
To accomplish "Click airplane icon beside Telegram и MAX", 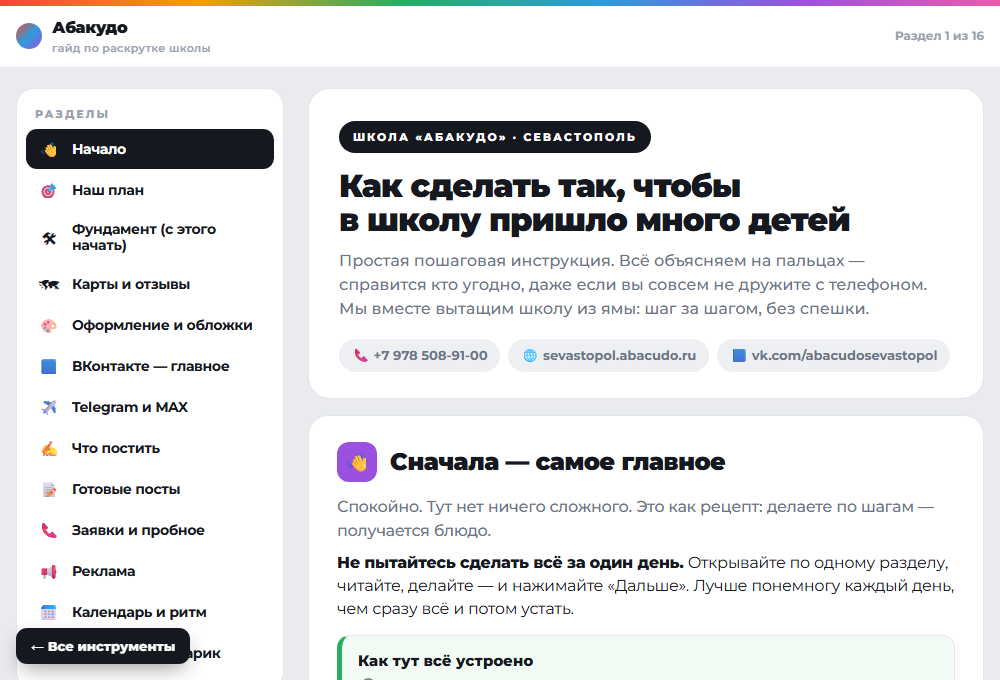I will [49, 407].
